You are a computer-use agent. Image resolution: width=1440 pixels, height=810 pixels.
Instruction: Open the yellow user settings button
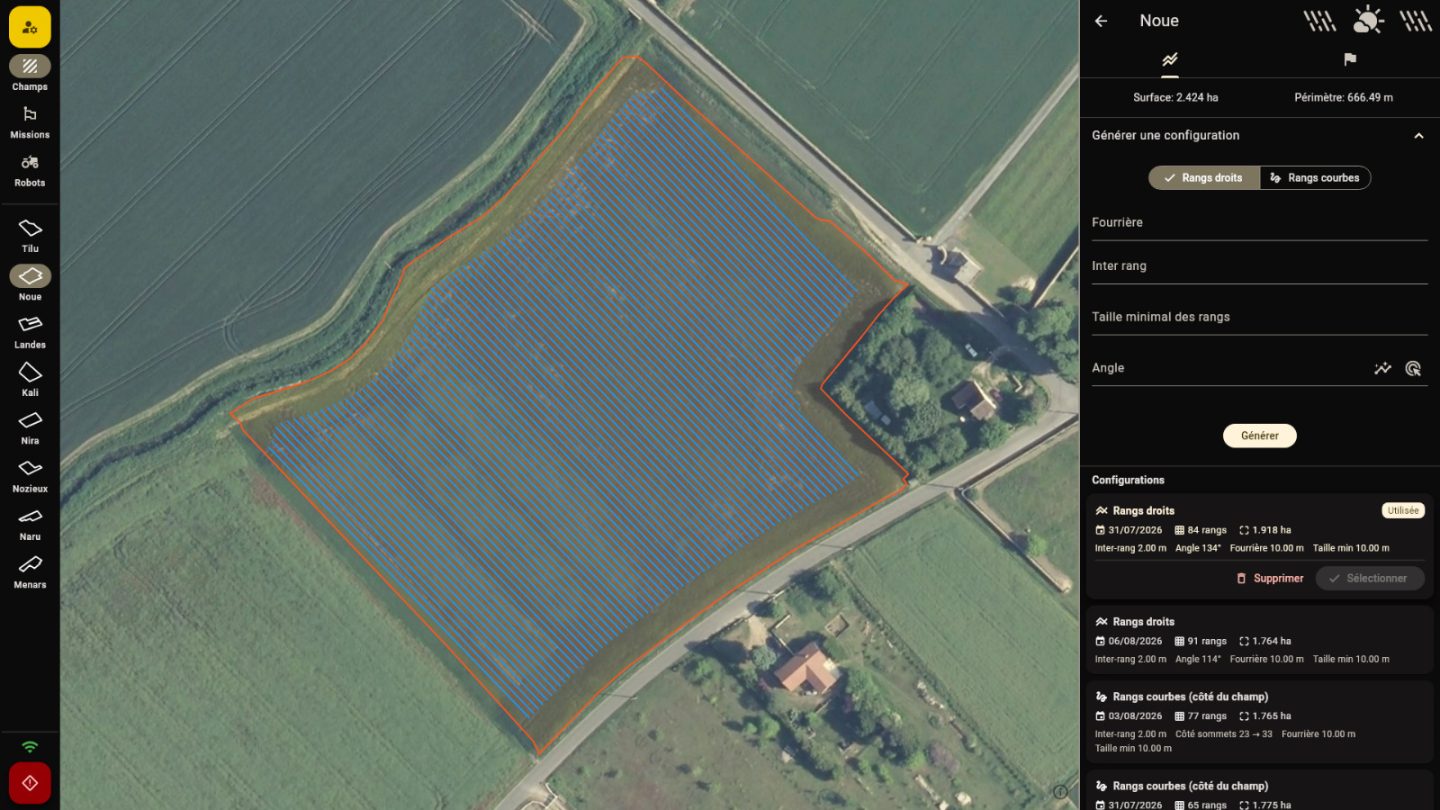click(x=30, y=27)
